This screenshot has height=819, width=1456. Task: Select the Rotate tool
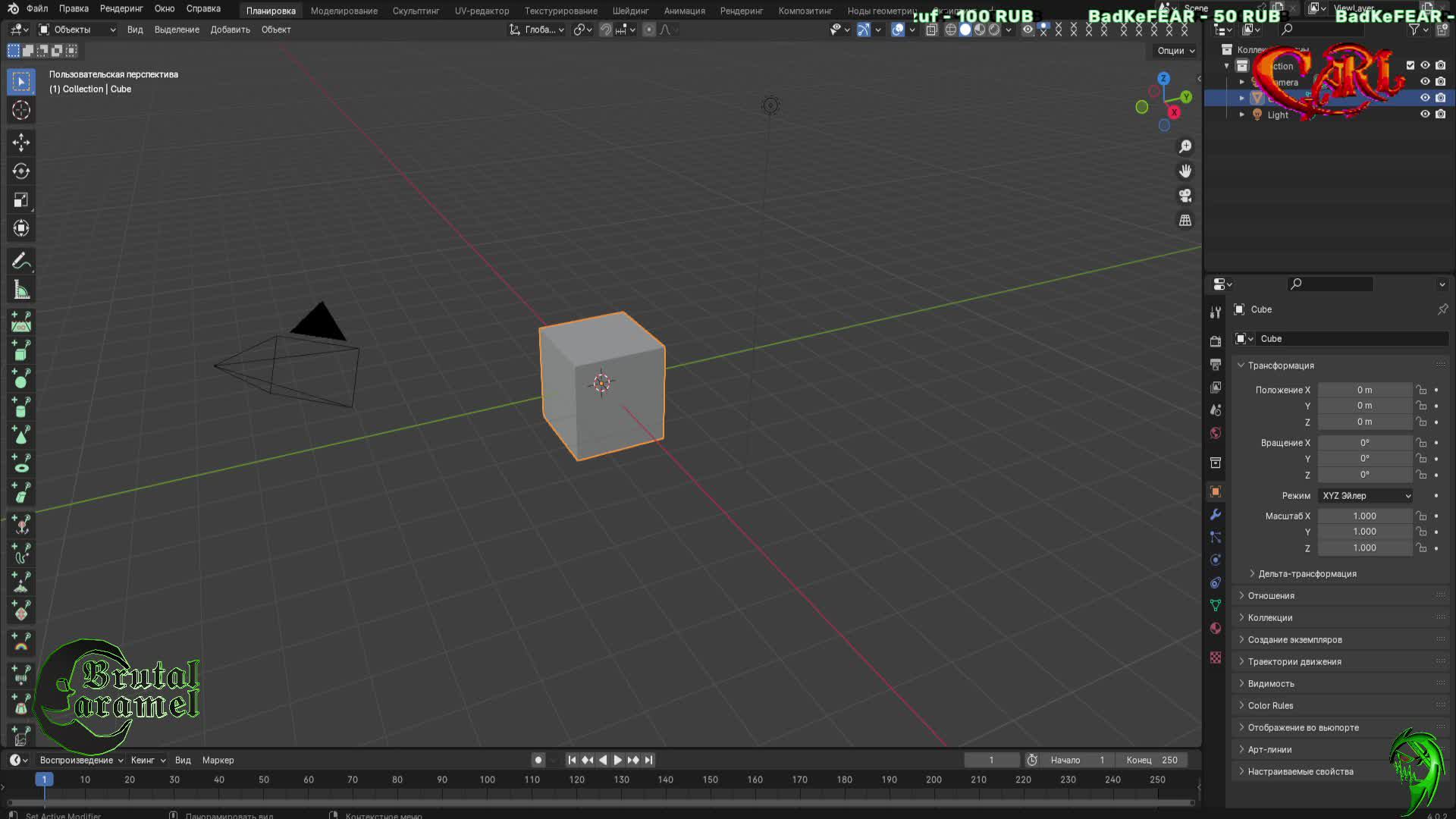pos(20,171)
